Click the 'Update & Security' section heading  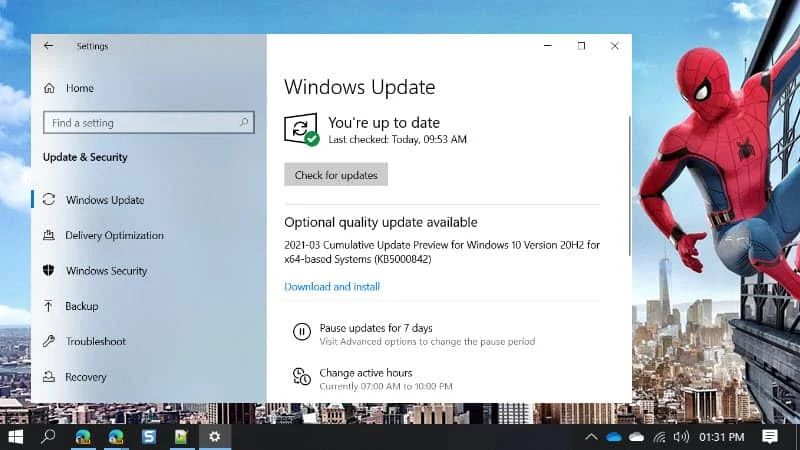tap(85, 157)
